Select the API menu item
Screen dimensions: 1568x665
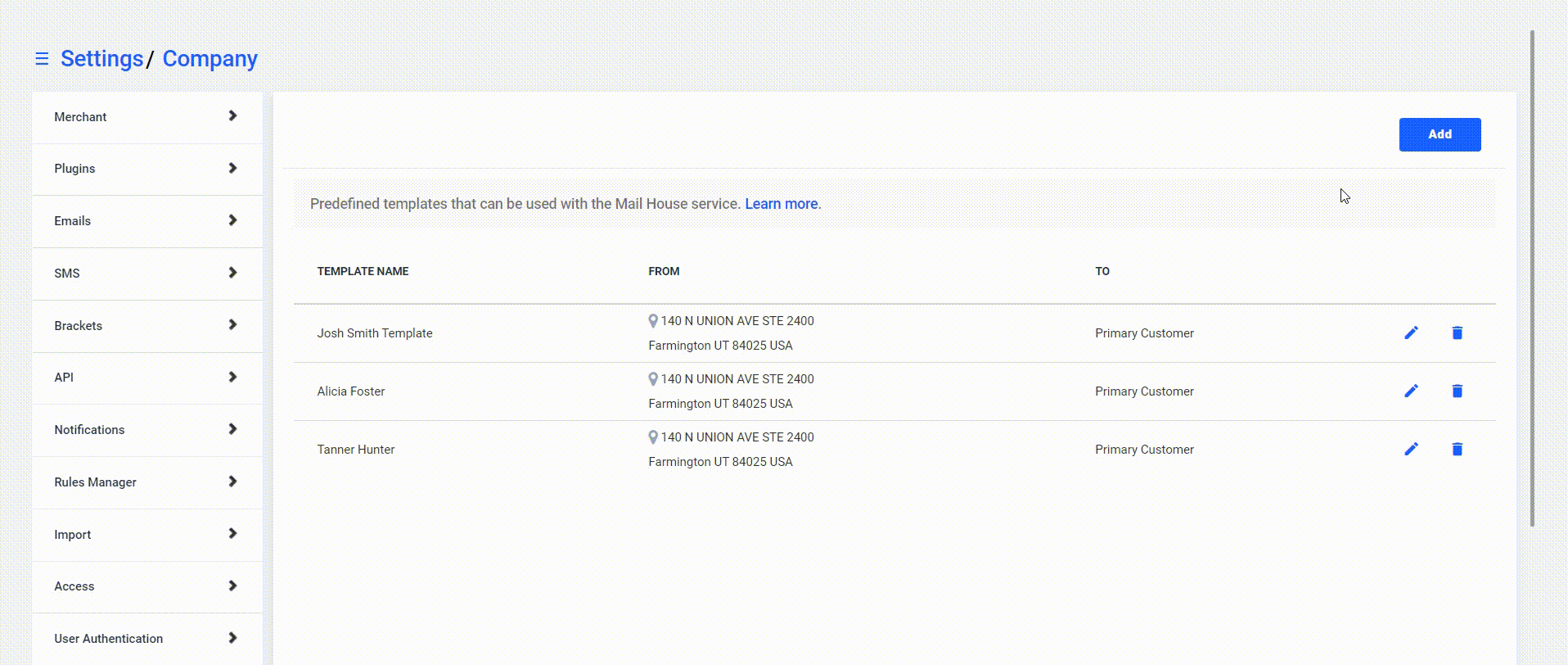[x=147, y=378]
